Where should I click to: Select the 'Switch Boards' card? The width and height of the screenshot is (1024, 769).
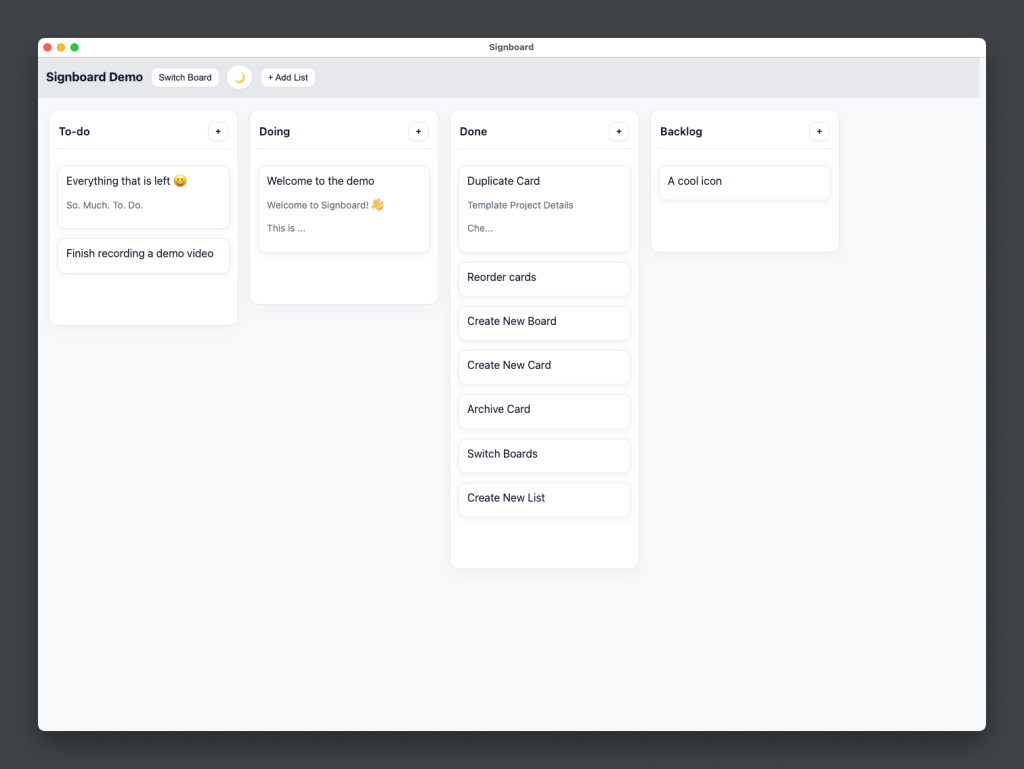pos(544,455)
